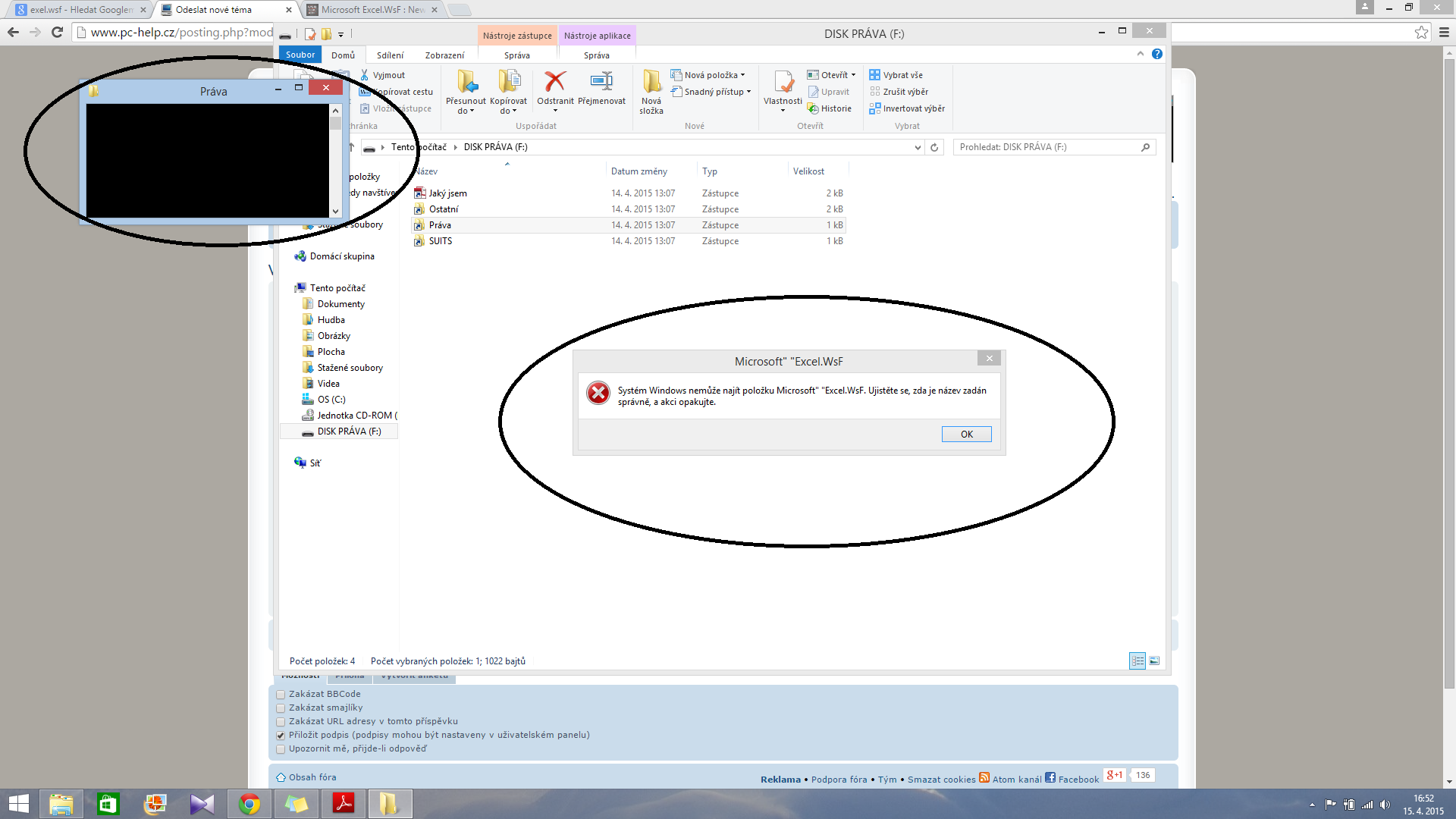This screenshot has height=819, width=1456.
Task: Click scroll down arrow in Práva window
Action: pos(335,212)
